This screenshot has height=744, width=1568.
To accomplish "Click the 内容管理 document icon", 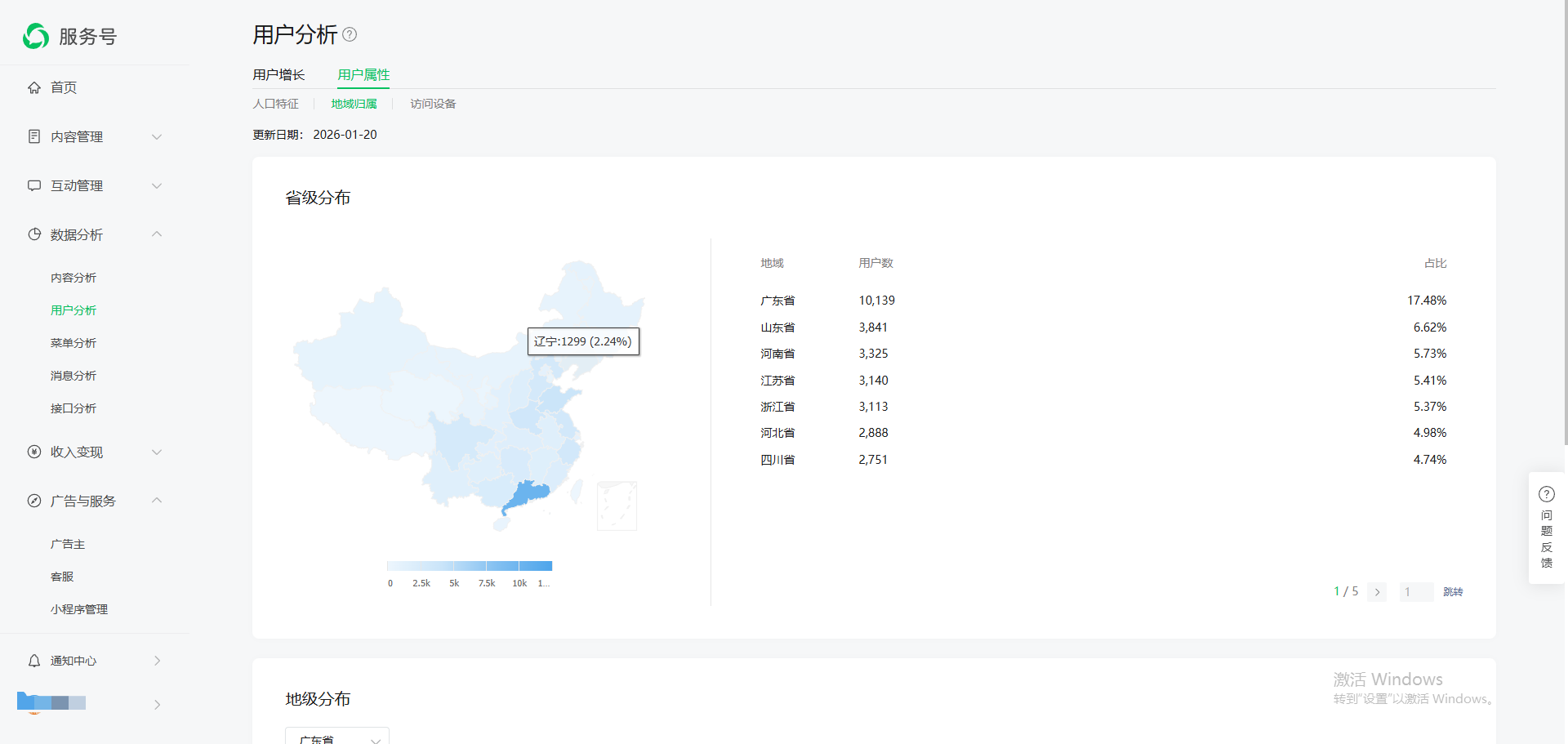I will (34, 136).
